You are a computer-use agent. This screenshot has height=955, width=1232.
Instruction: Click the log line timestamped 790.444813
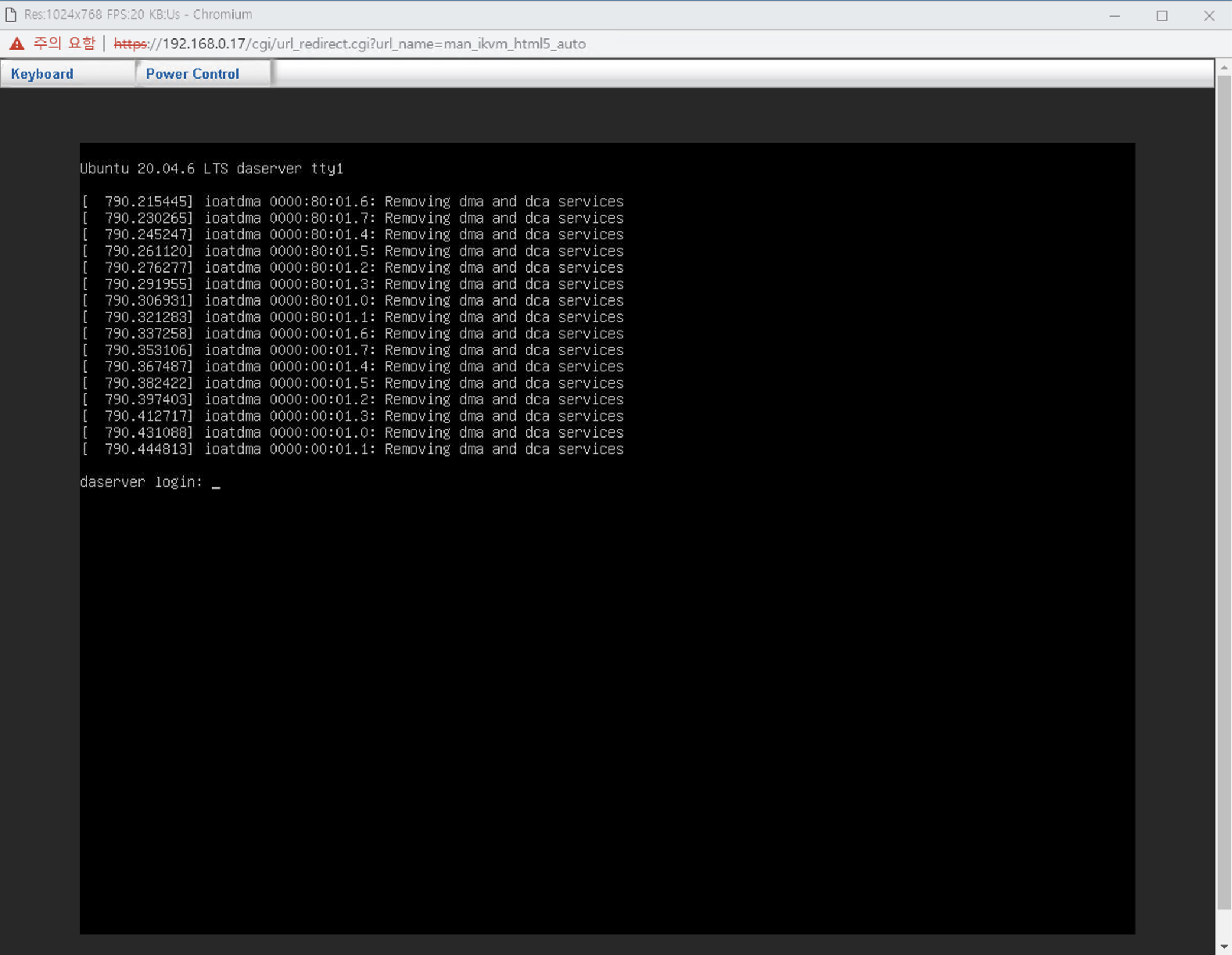point(352,449)
